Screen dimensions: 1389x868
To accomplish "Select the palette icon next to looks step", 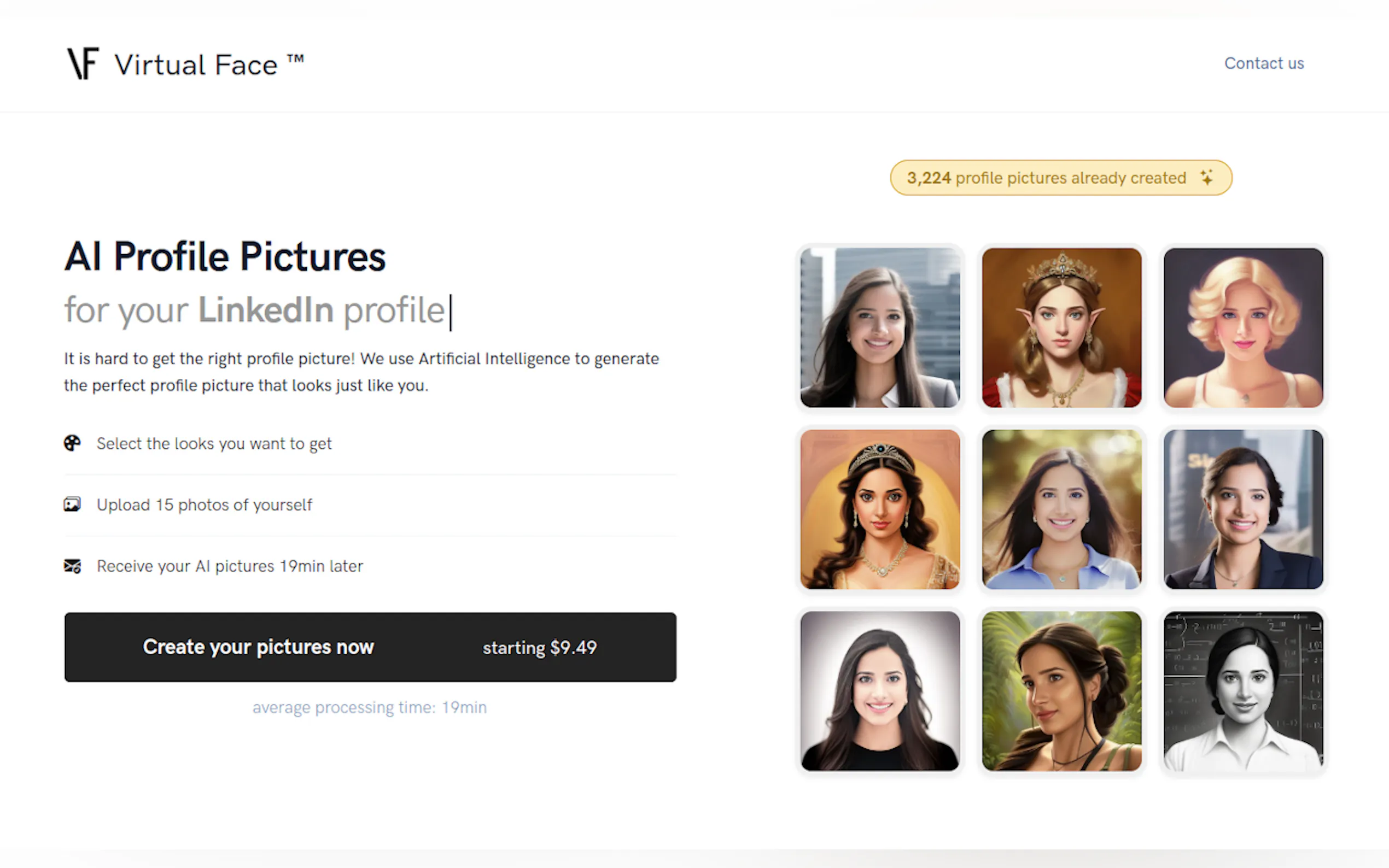I will coord(73,443).
